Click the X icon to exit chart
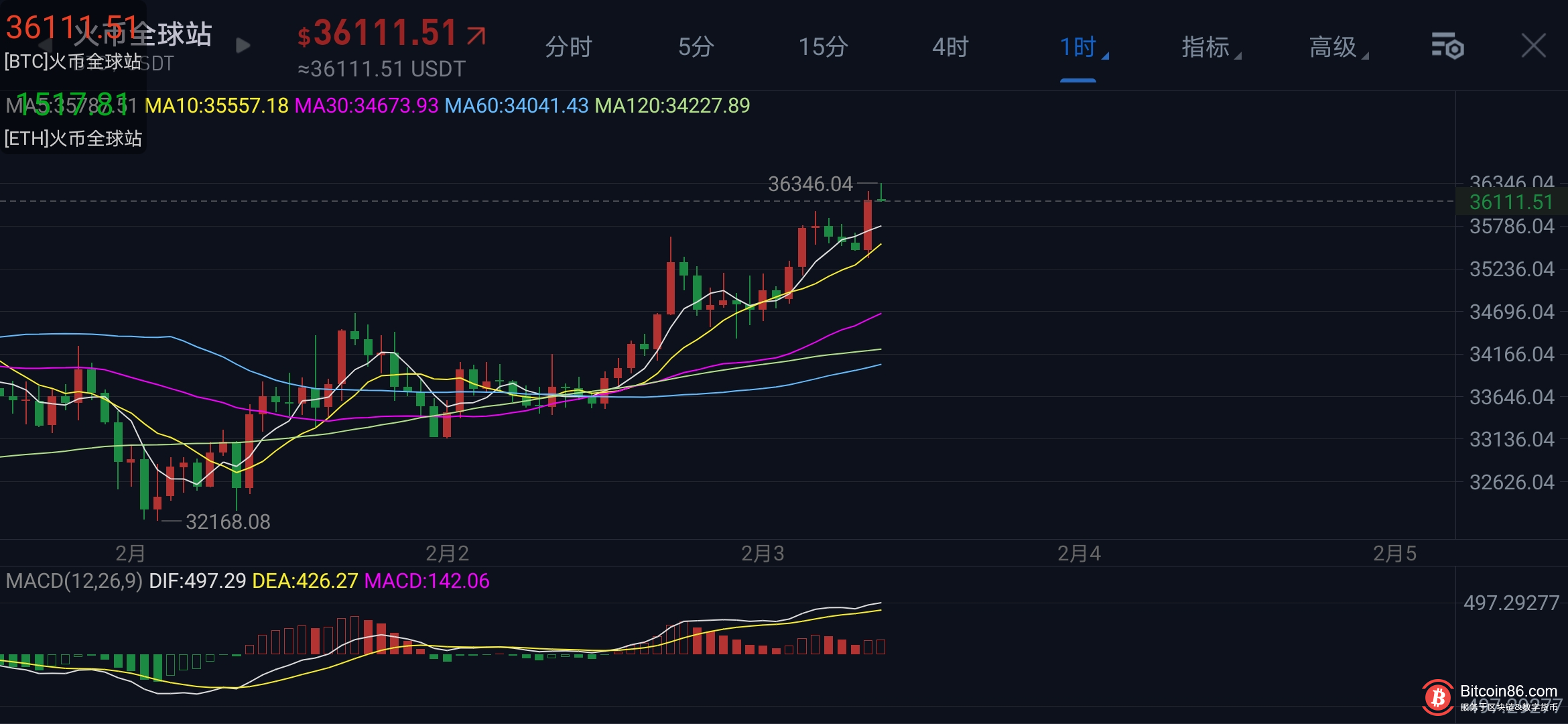 click(1533, 46)
